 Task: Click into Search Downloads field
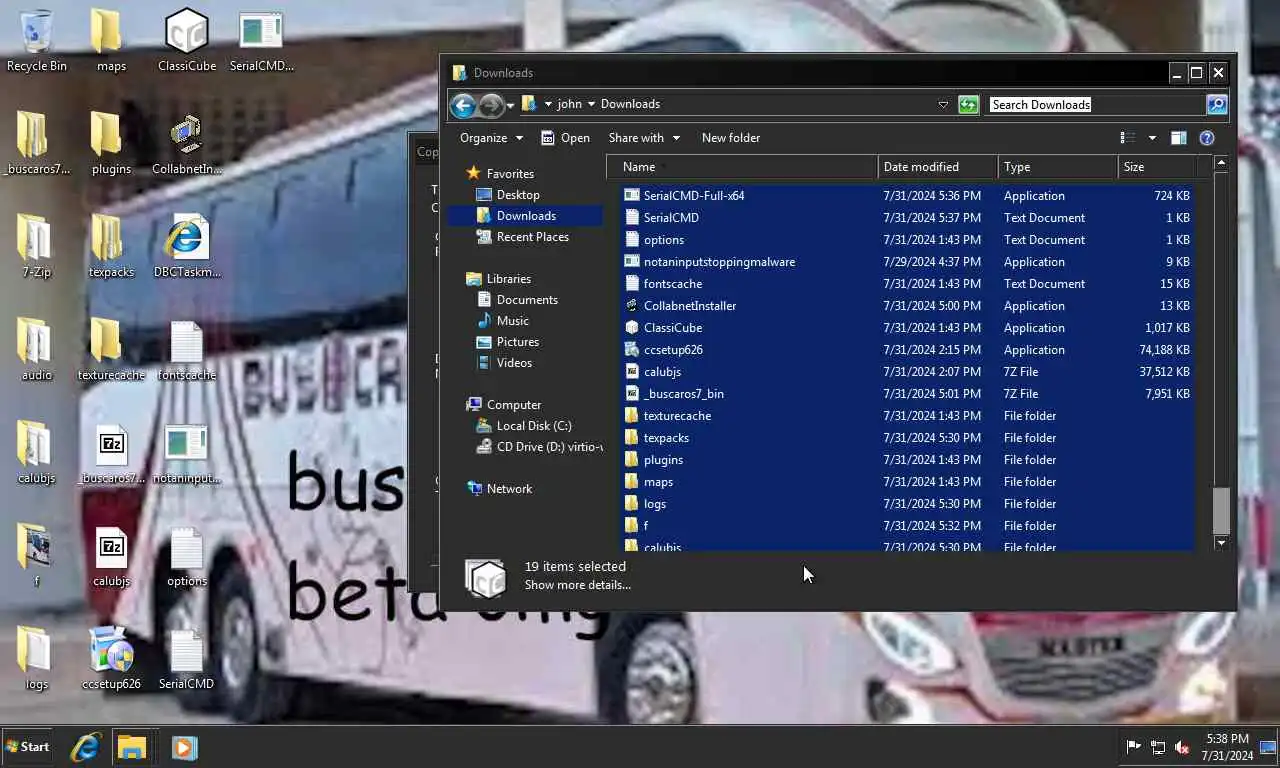[x=1096, y=104]
